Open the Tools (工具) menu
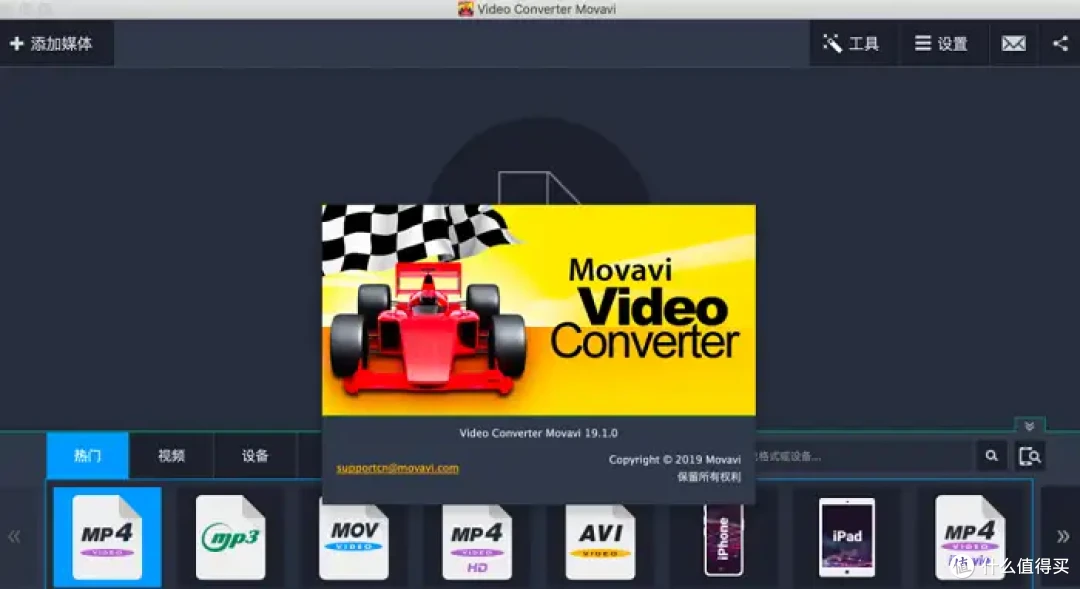Viewport: 1080px width, 589px height. [852, 43]
